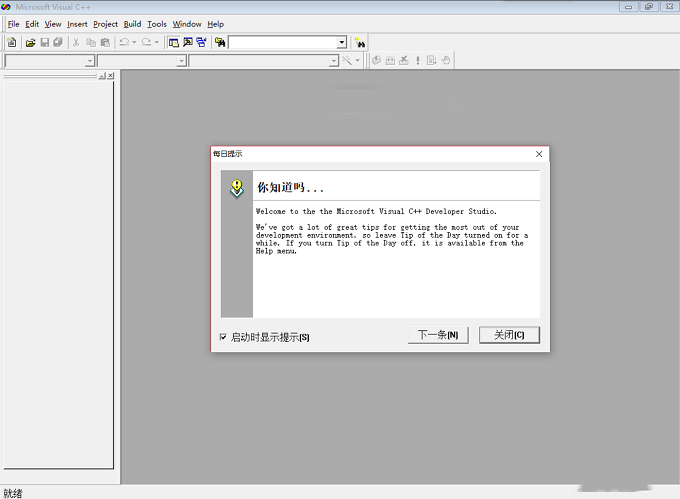Open the Window menu
This screenshot has width=680, height=499.
(187, 24)
